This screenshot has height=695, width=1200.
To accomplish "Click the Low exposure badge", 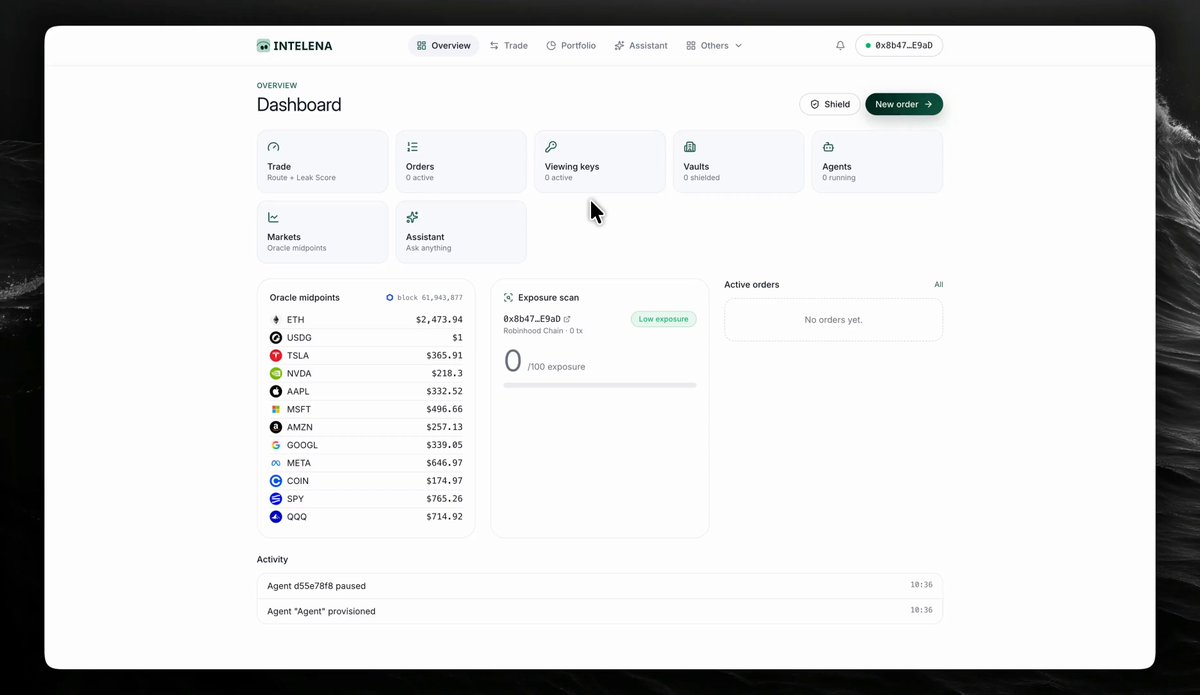I will [664, 319].
